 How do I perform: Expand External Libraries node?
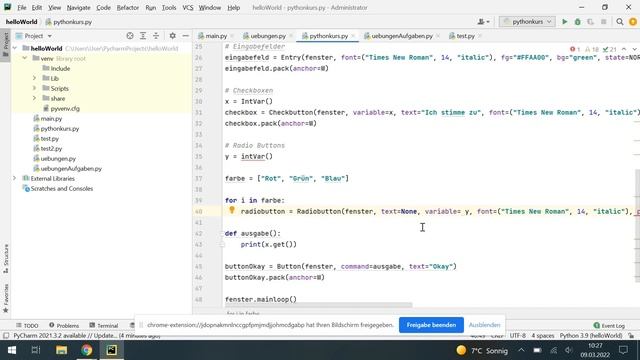(15, 178)
